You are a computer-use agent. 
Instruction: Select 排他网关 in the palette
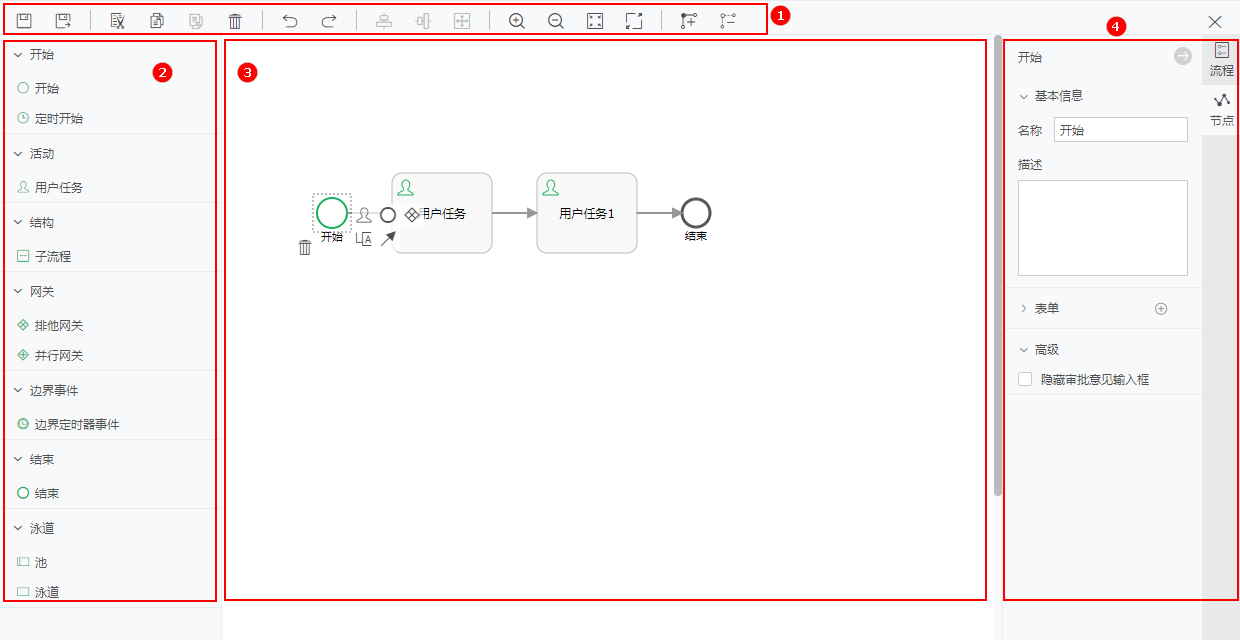click(x=58, y=326)
